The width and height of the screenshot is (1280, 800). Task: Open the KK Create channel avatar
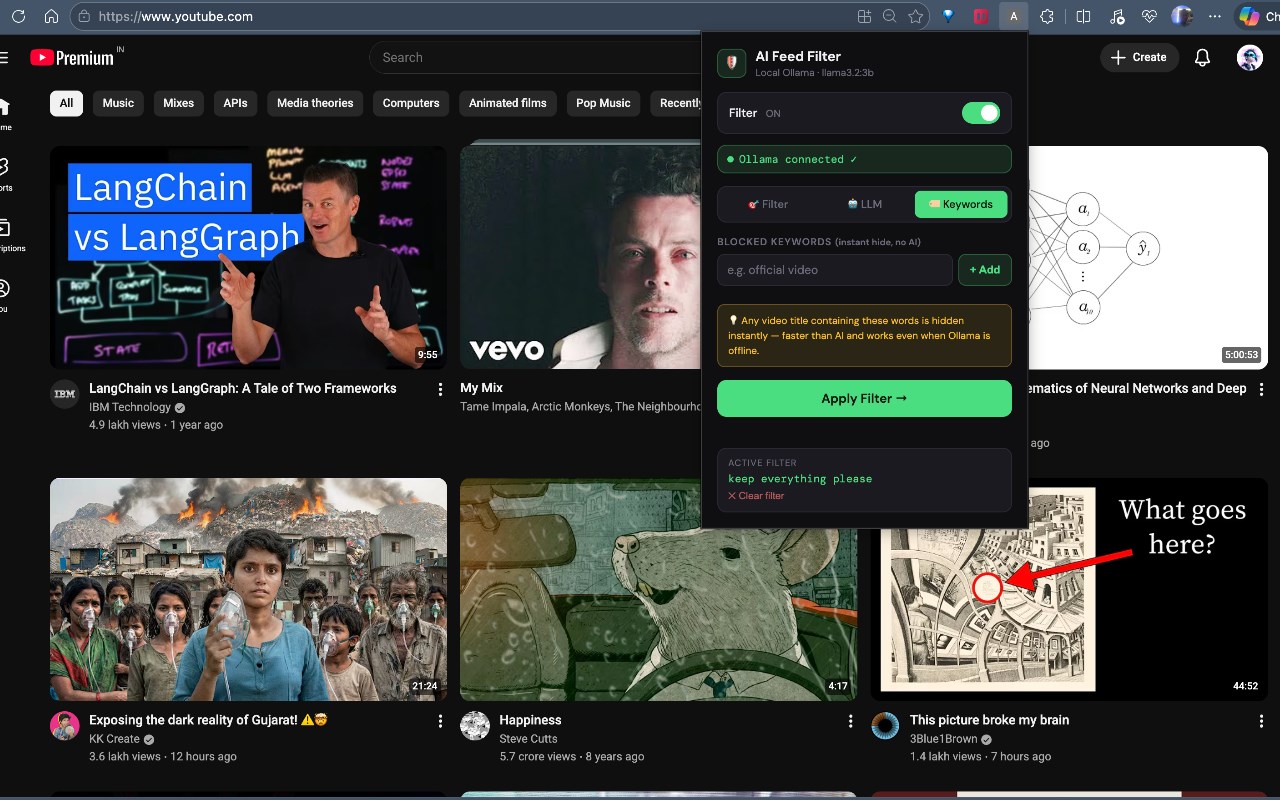point(64,726)
